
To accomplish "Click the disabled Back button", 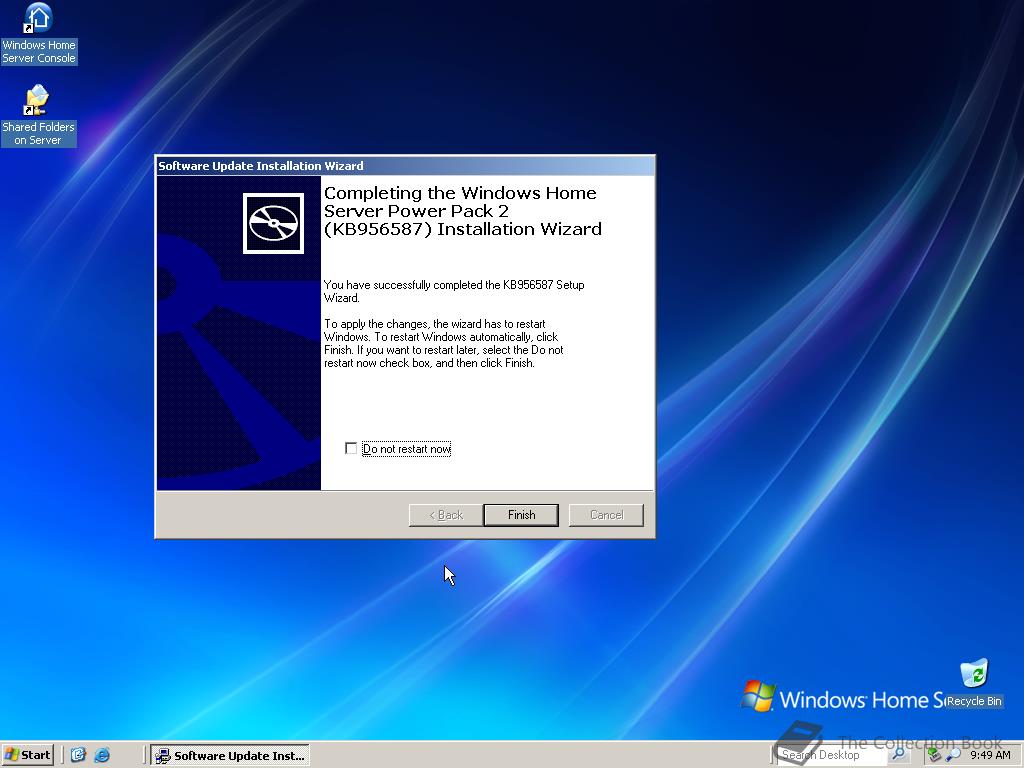I will coord(446,515).
